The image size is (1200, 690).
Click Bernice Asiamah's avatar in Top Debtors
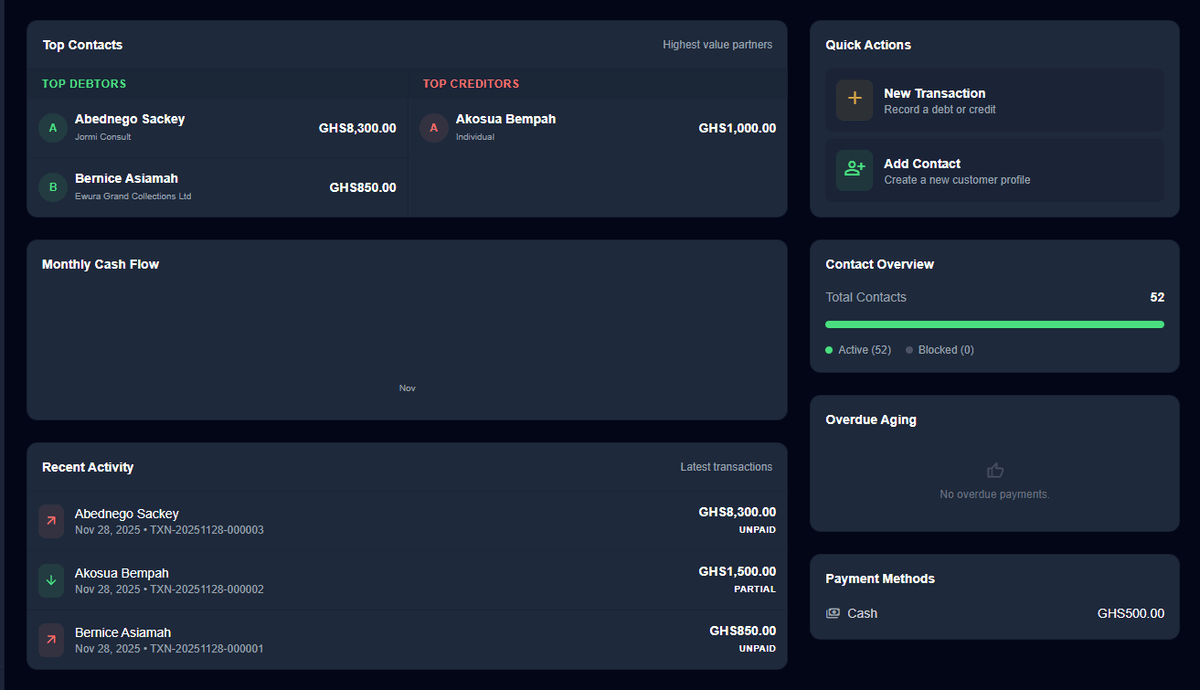(53, 187)
